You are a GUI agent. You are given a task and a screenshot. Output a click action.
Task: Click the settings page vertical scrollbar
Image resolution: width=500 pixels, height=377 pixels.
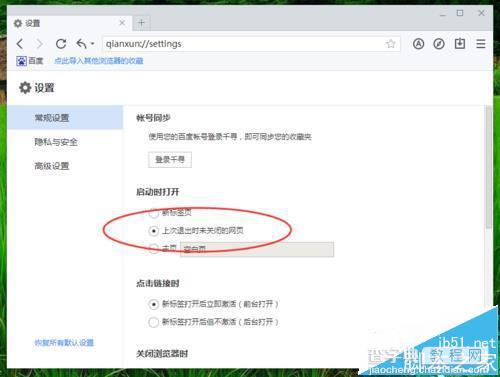(489, 167)
